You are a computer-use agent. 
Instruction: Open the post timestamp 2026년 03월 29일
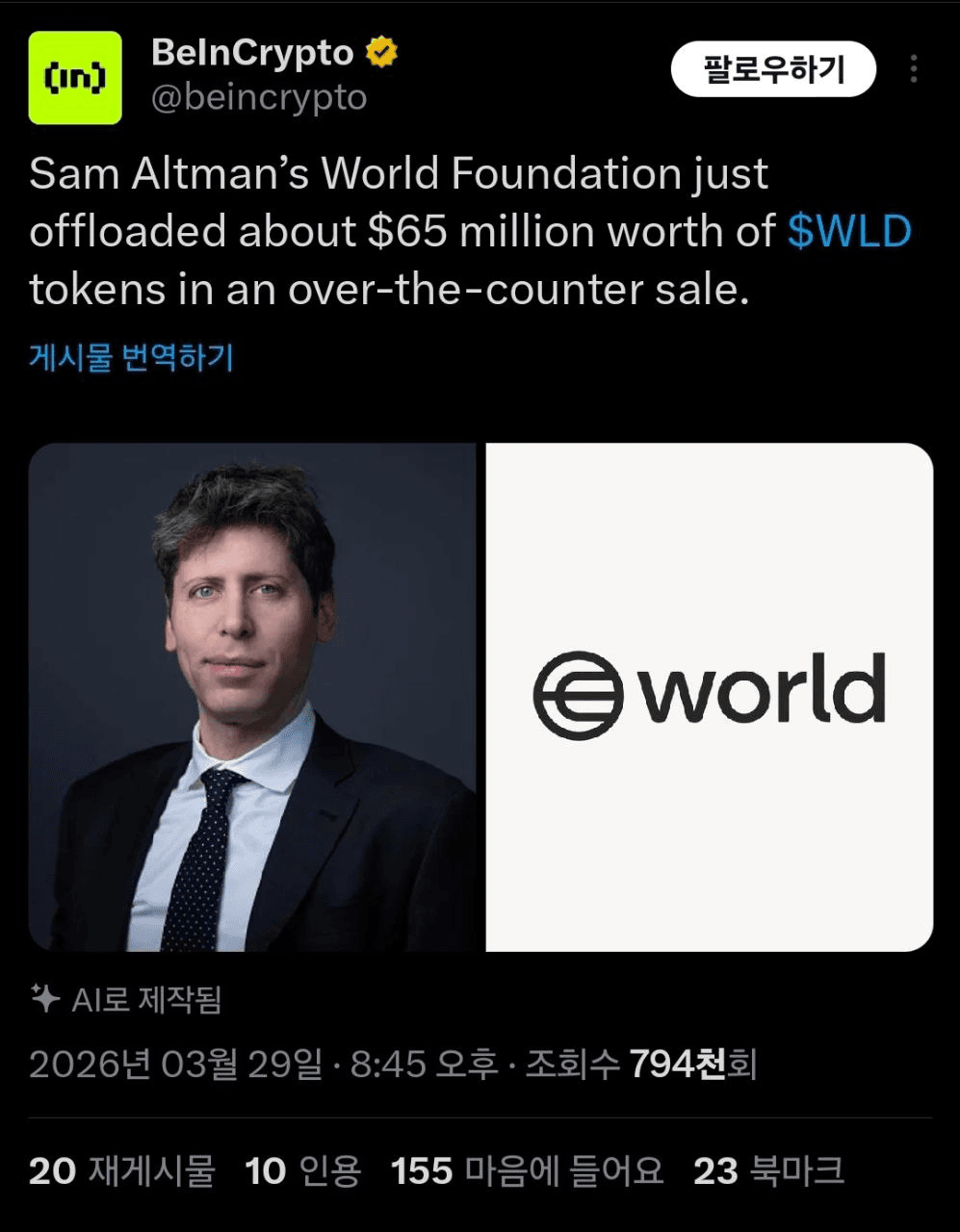(176, 1065)
